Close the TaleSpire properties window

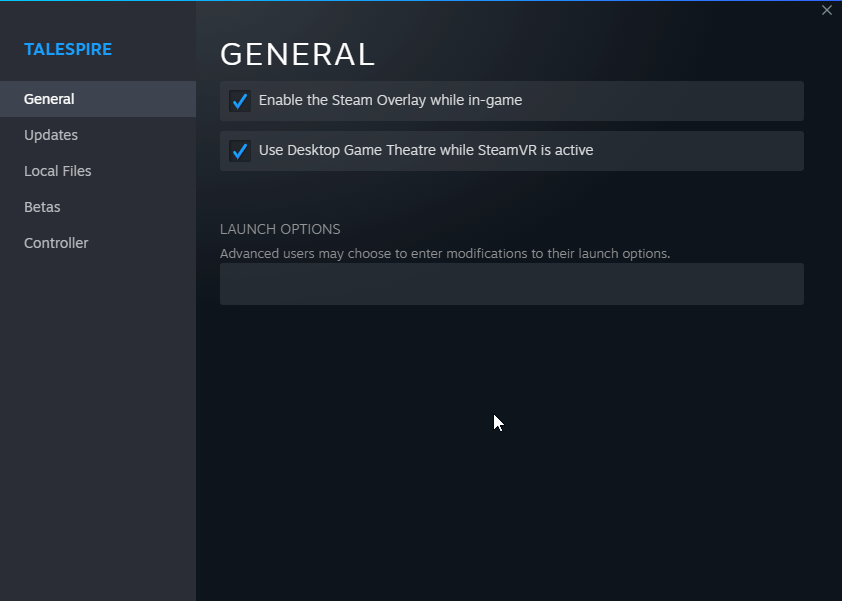826,11
